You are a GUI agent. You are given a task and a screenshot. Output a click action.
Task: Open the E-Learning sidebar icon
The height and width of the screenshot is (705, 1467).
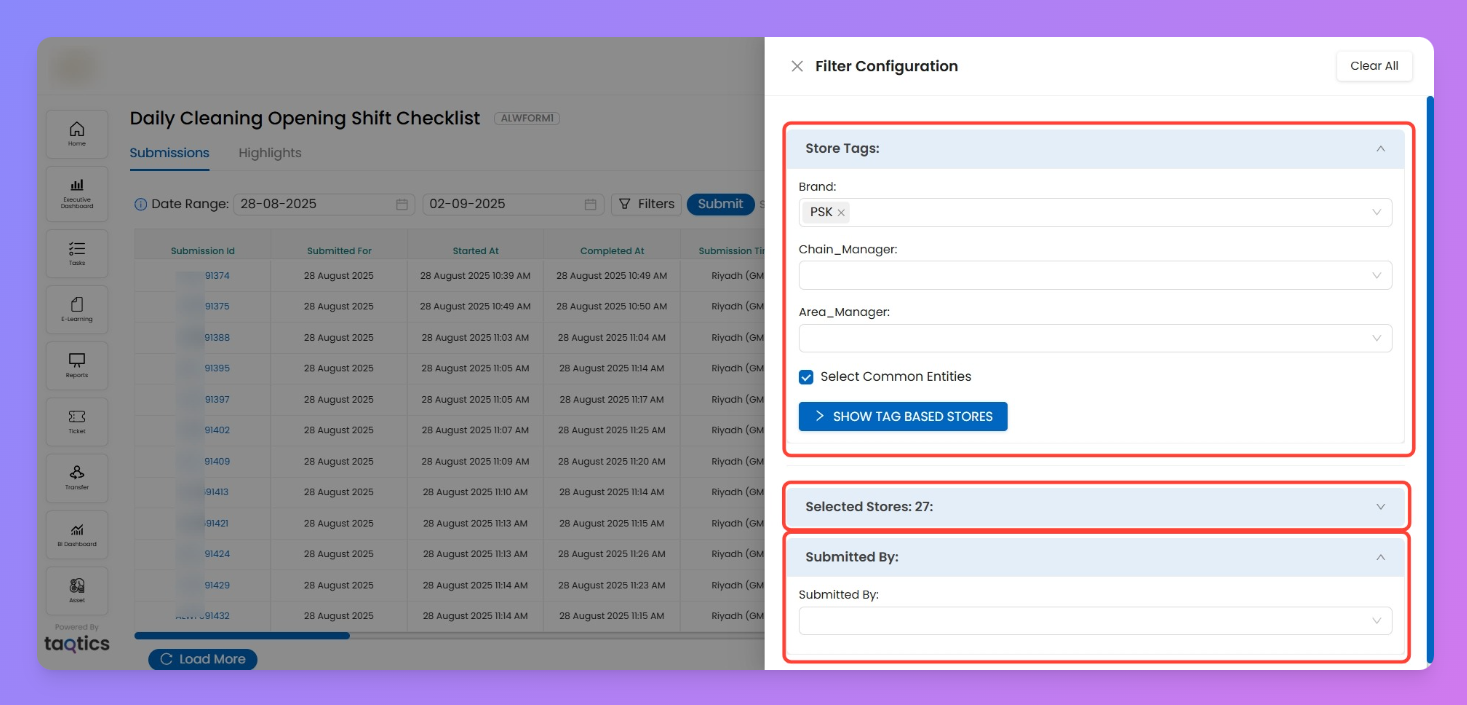tap(77, 308)
